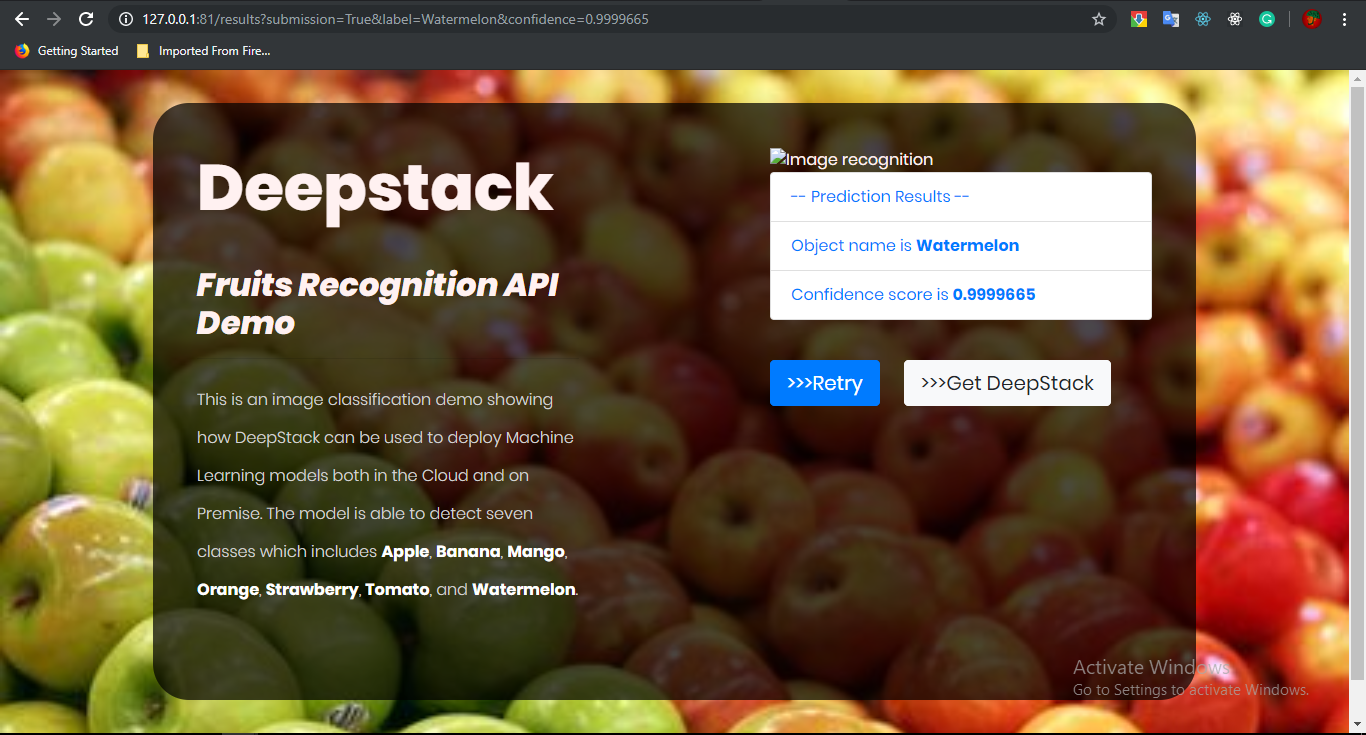Click the Object name is Watermelon row

coord(961,246)
